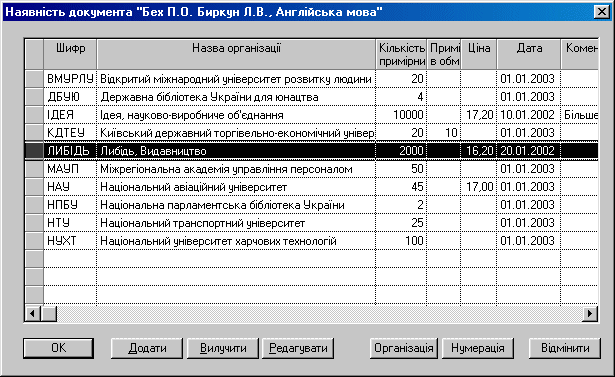Click Відкритий міжнародний університет розвитку людини

tap(236, 79)
